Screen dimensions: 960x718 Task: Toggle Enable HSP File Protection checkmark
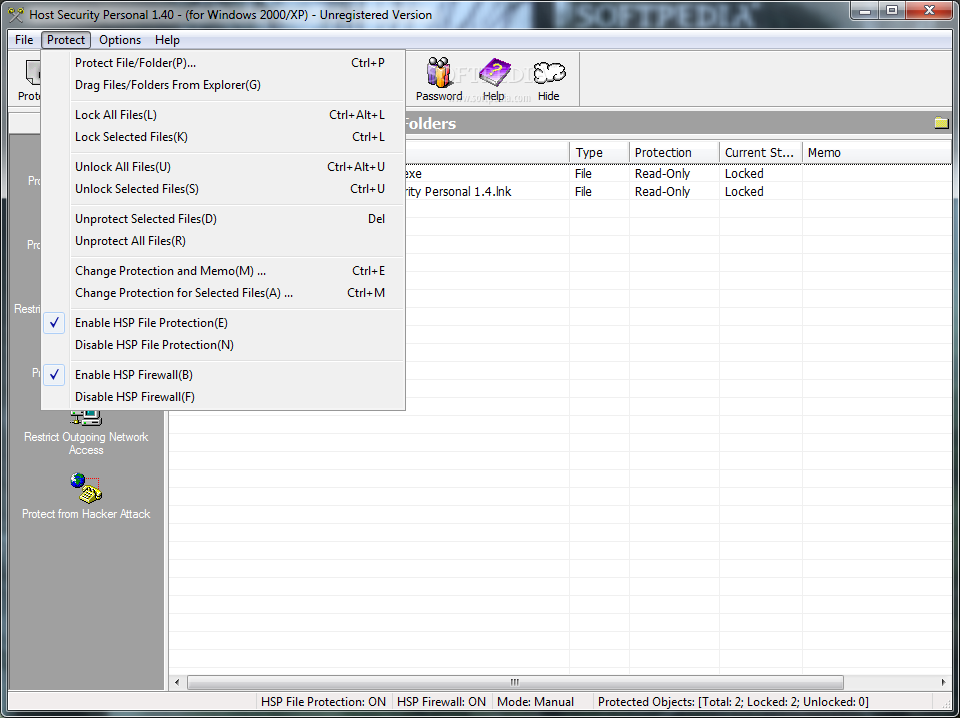click(x=54, y=323)
